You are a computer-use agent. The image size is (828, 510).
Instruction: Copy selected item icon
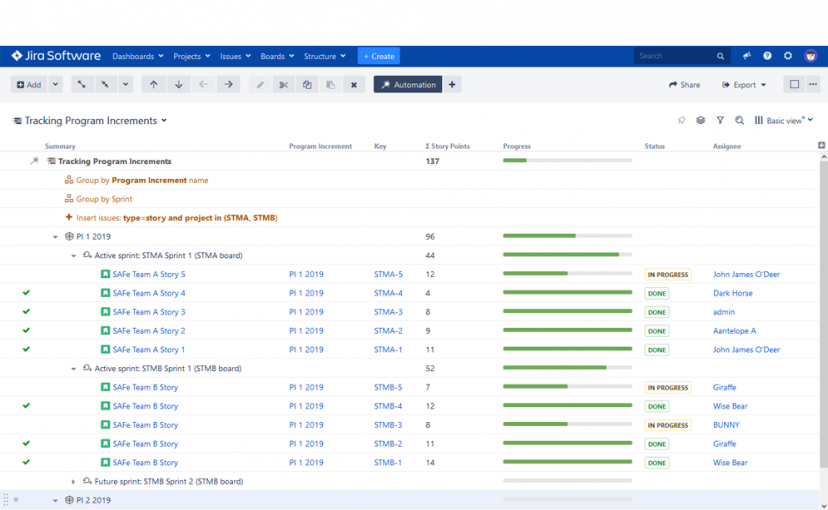pyautogui.click(x=307, y=84)
